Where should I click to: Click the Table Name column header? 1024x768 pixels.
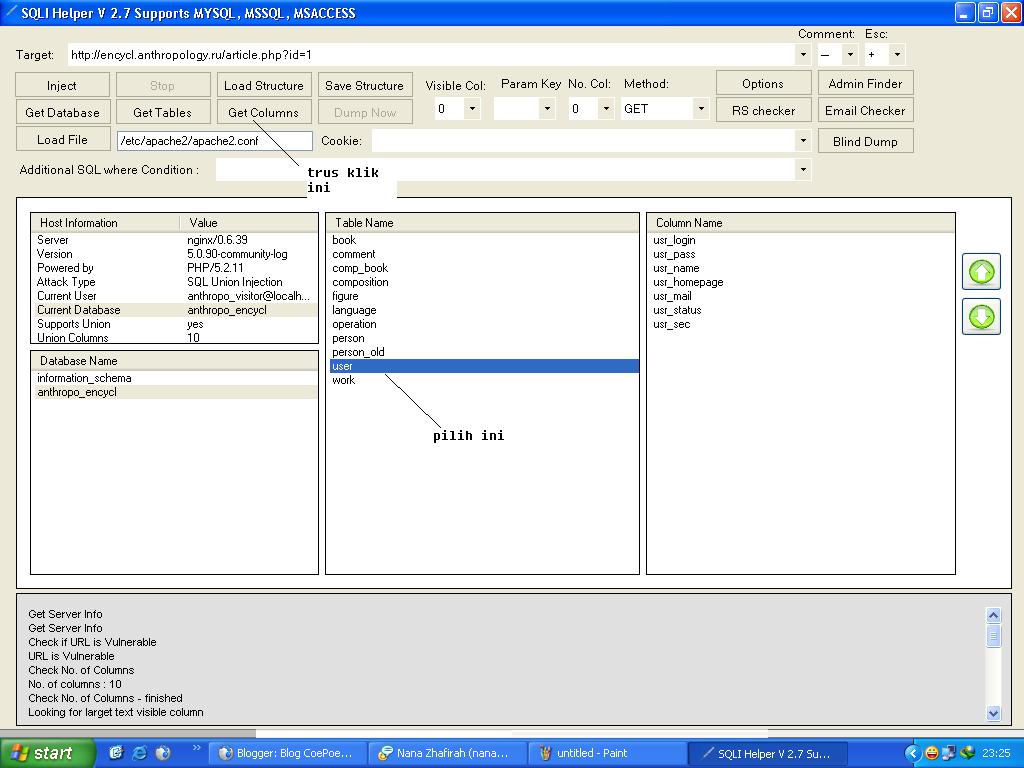tap(482, 223)
